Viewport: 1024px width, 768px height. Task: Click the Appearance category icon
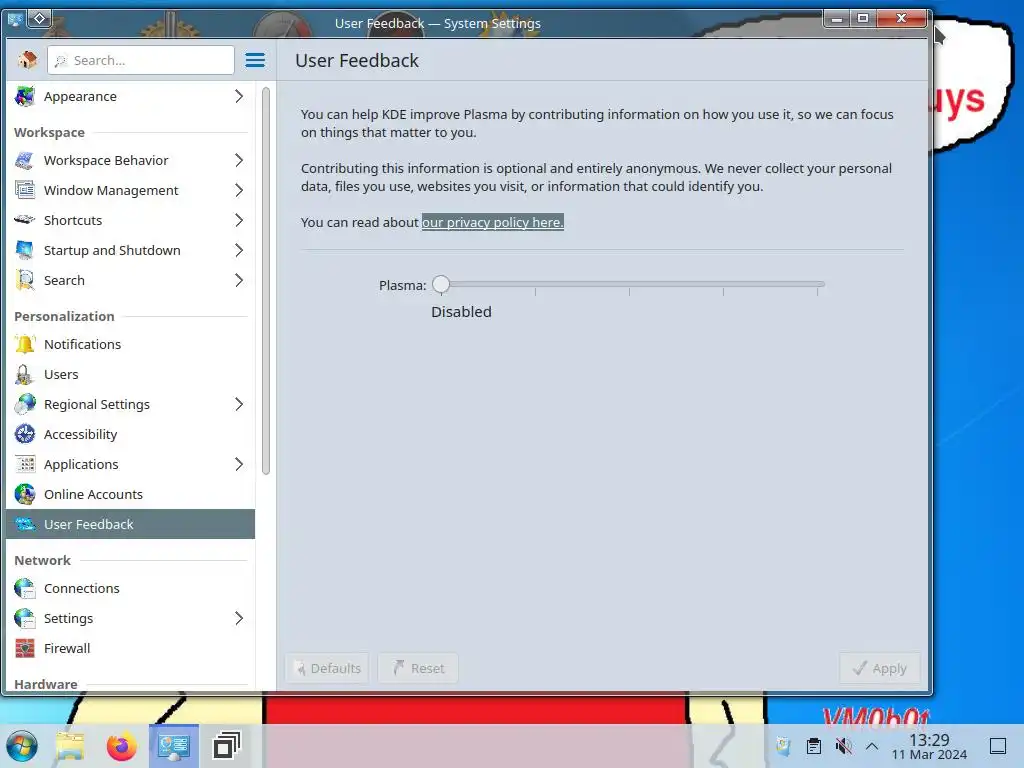(25, 97)
